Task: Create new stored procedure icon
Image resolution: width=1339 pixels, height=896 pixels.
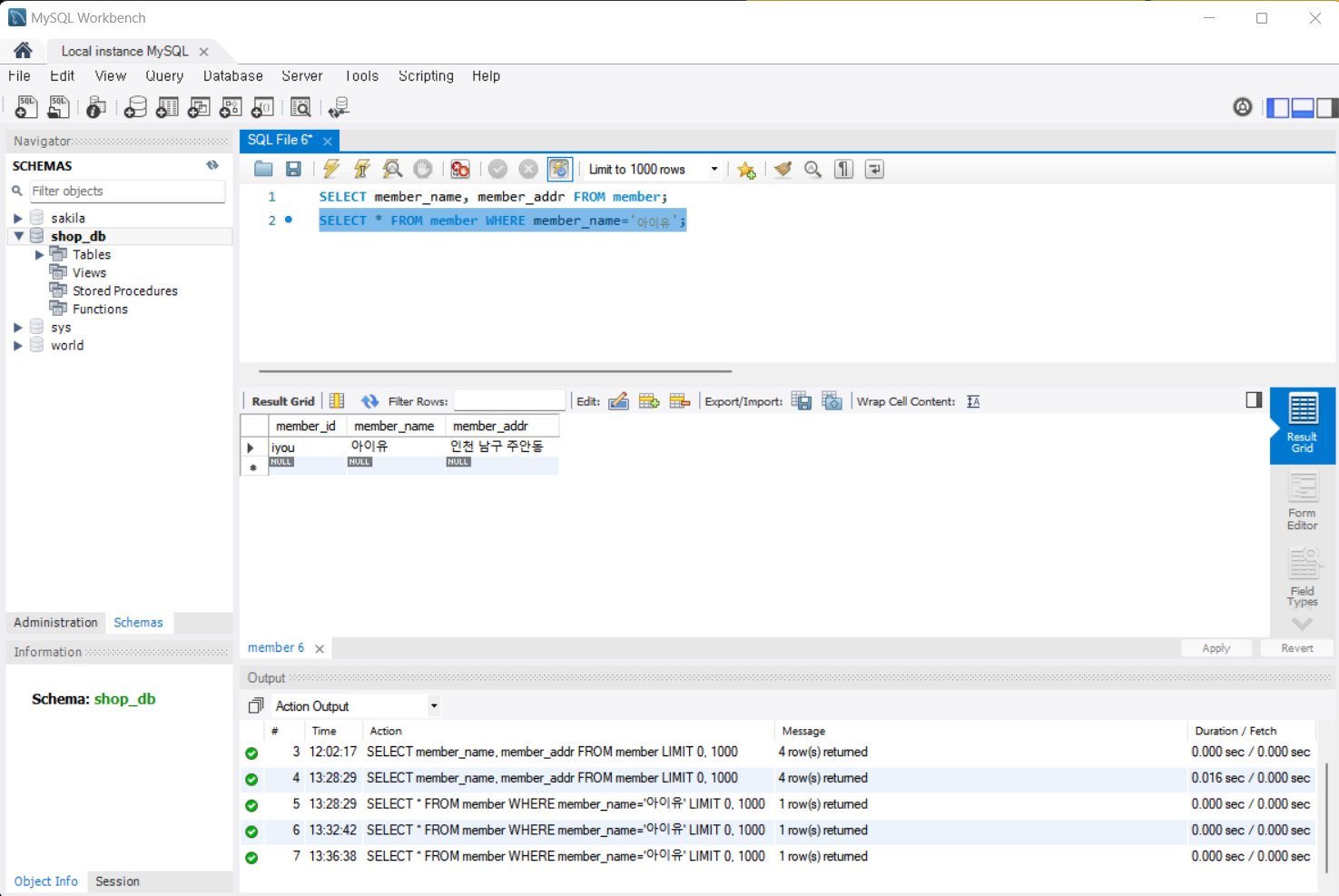Action: 231,107
